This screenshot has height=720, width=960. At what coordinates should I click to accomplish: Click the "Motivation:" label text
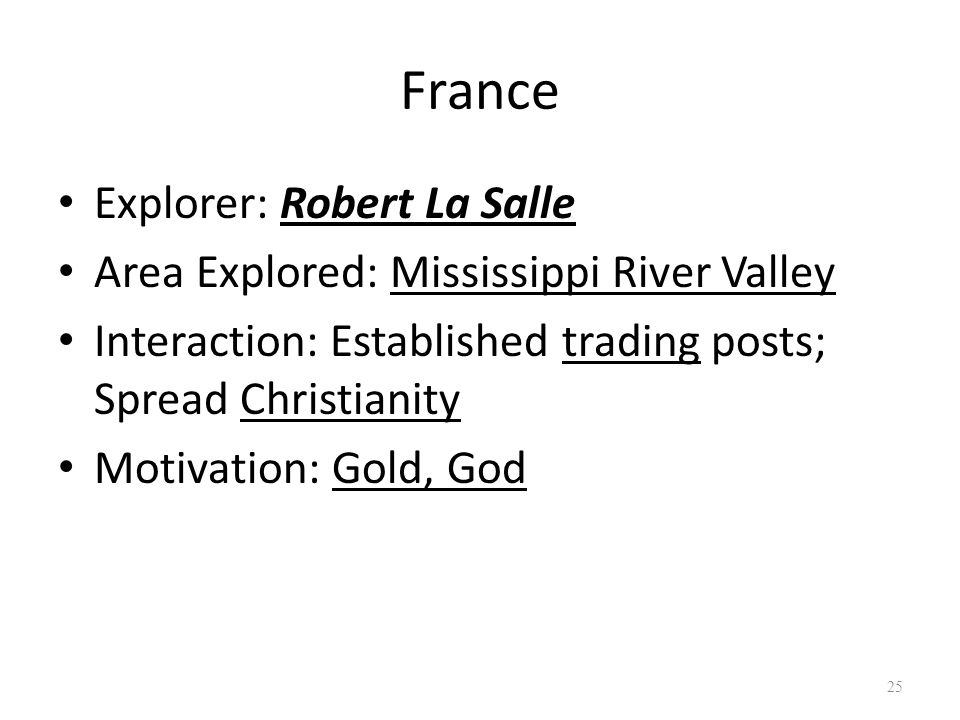pyautogui.click(x=208, y=468)
